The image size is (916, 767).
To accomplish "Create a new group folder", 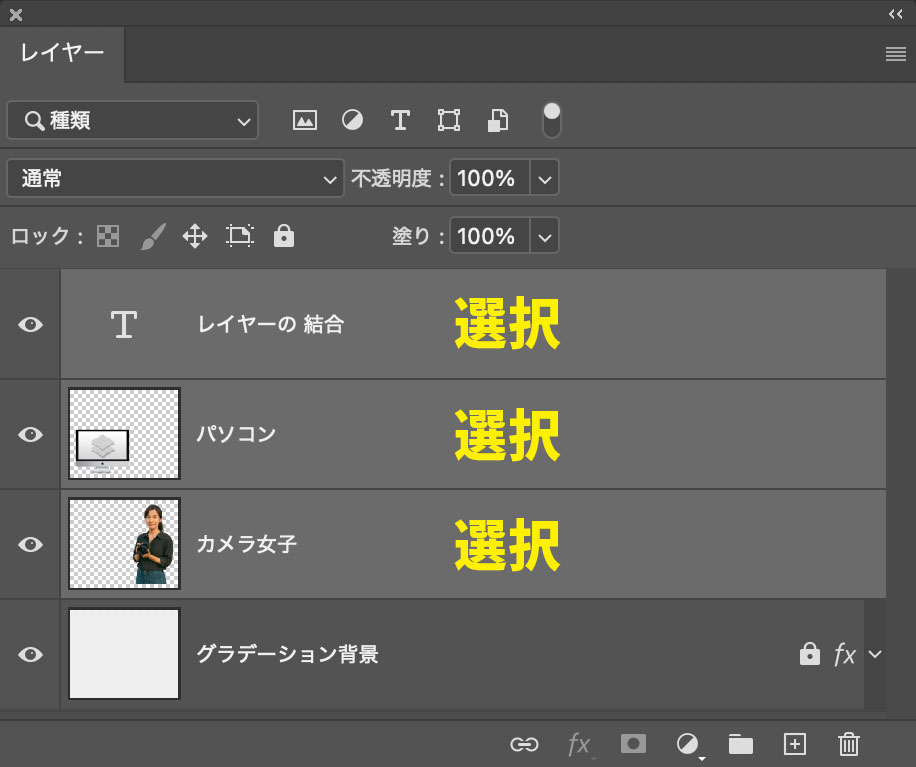I will (741, 744).
